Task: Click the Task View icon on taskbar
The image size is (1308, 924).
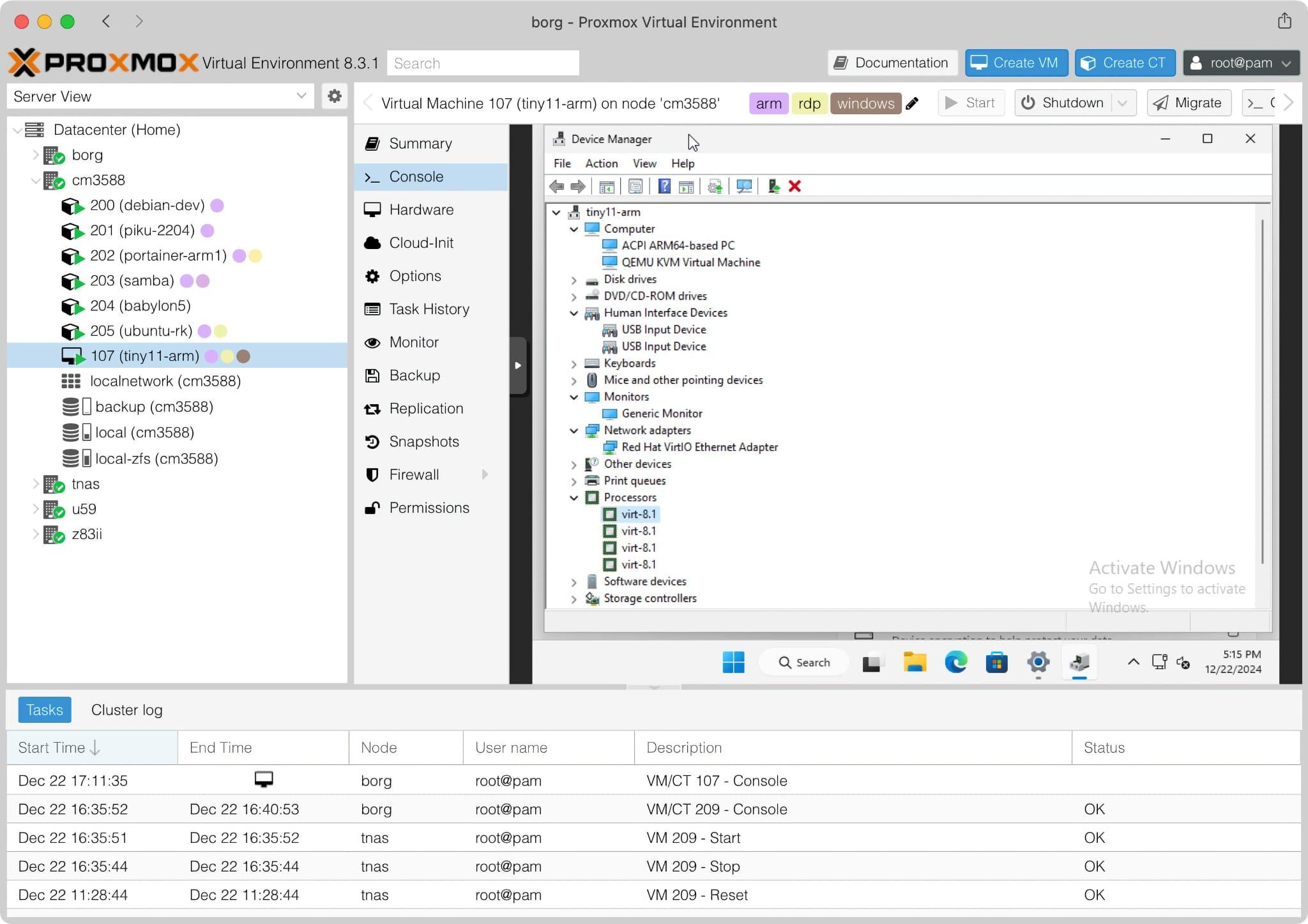Action: [871, 663]
